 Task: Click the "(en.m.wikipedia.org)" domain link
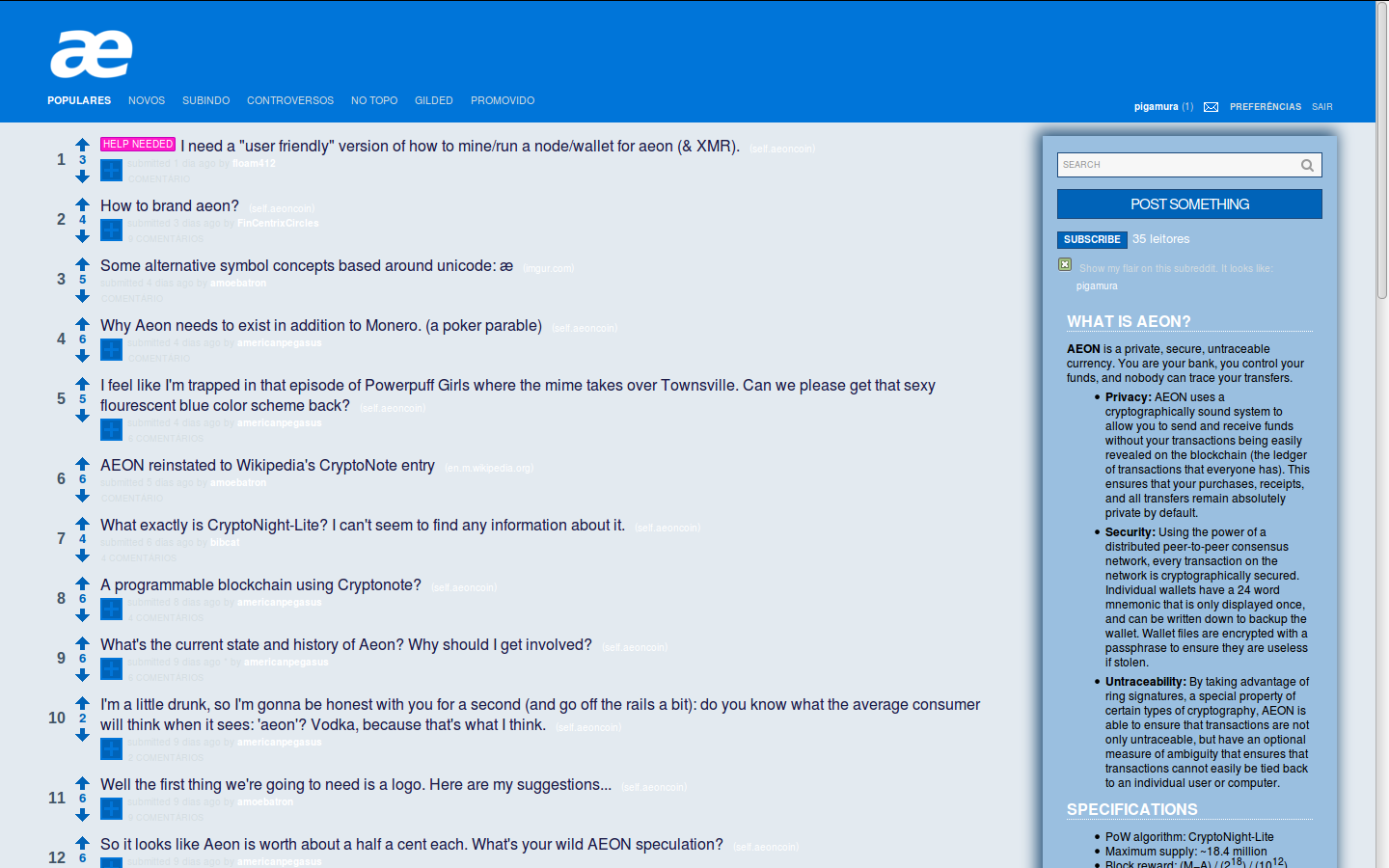(489, 468)
